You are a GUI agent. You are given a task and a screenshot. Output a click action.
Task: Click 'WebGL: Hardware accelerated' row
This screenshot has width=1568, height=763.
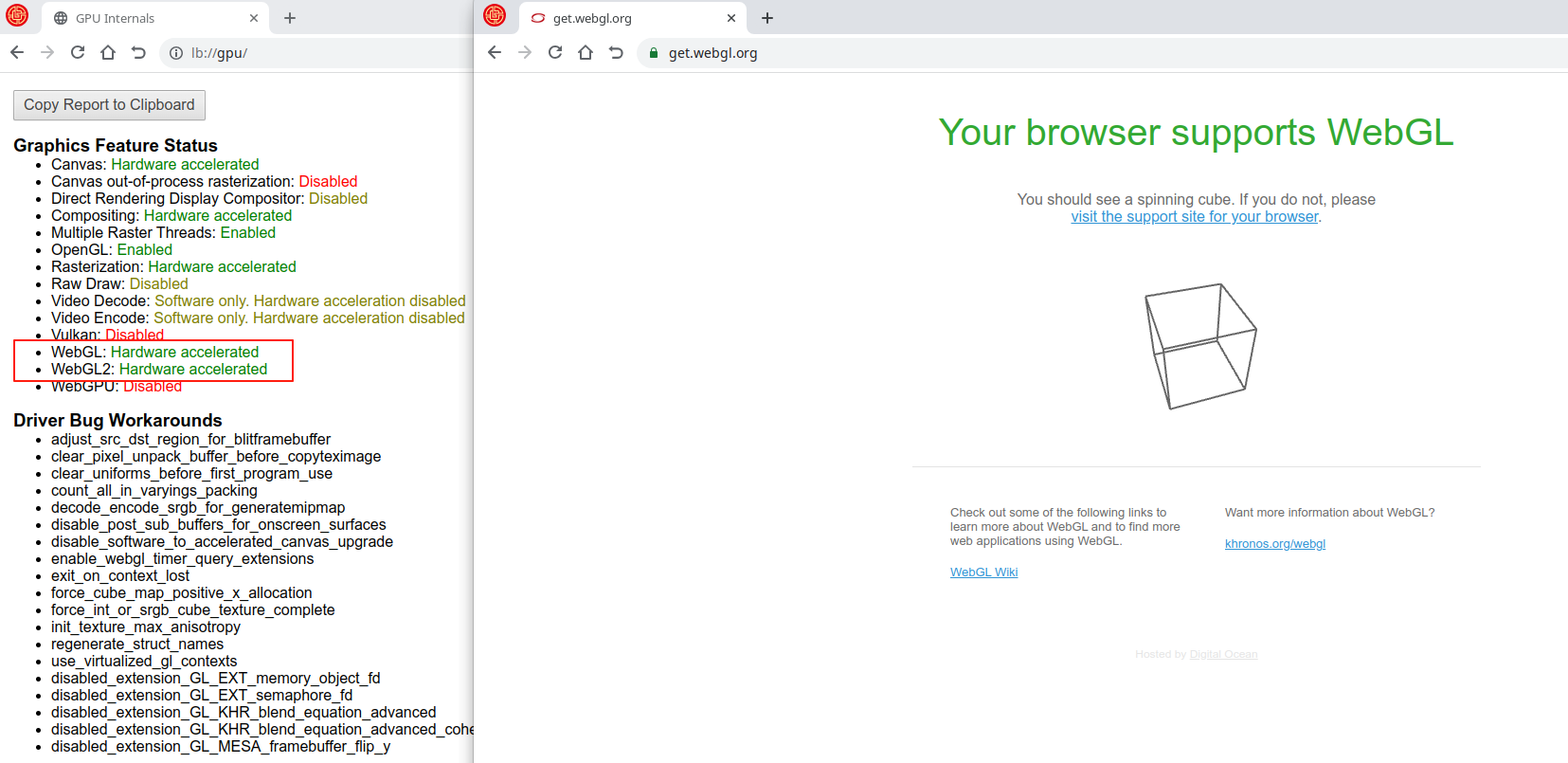154,352
